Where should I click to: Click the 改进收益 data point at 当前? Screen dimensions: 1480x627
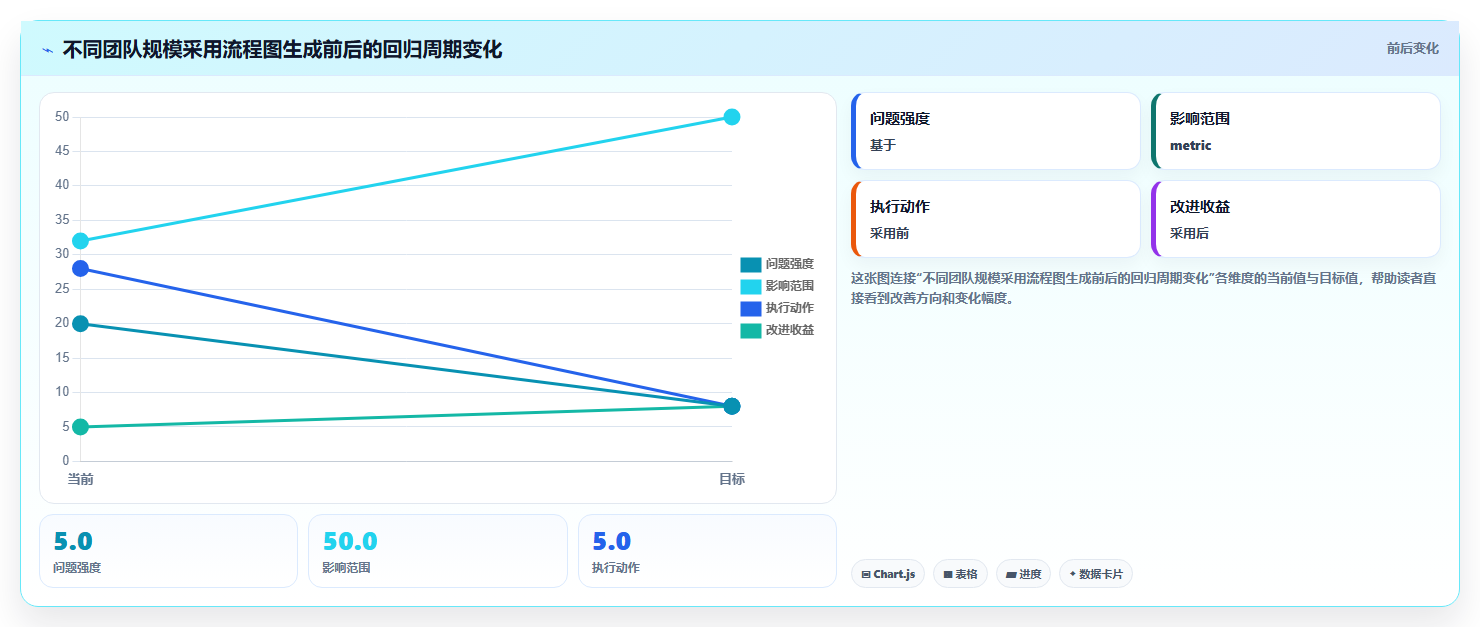click(x=80, y=427)
